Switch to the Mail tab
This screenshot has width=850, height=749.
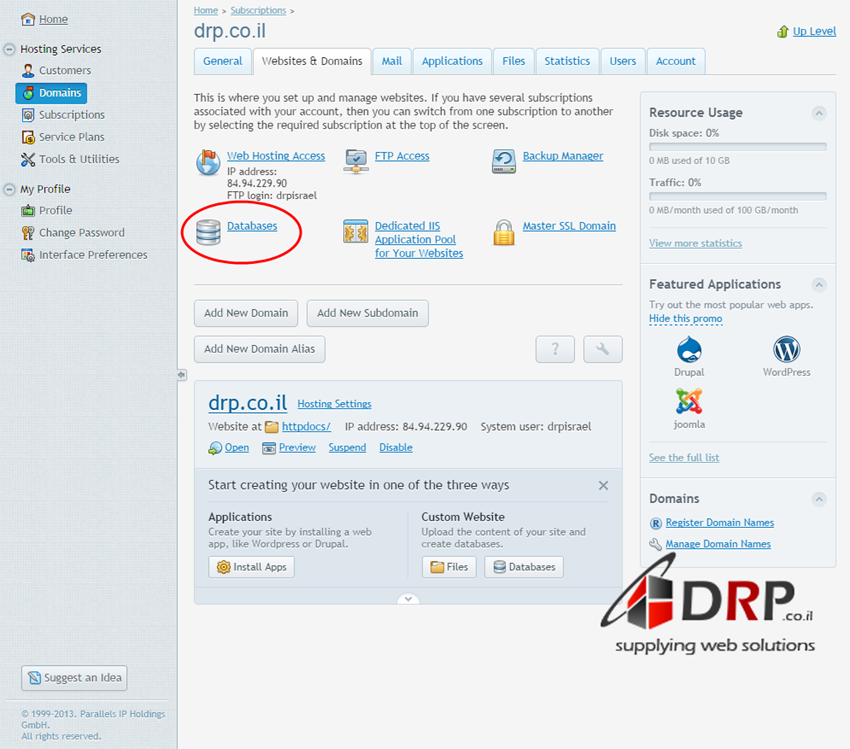coord(392,61)
